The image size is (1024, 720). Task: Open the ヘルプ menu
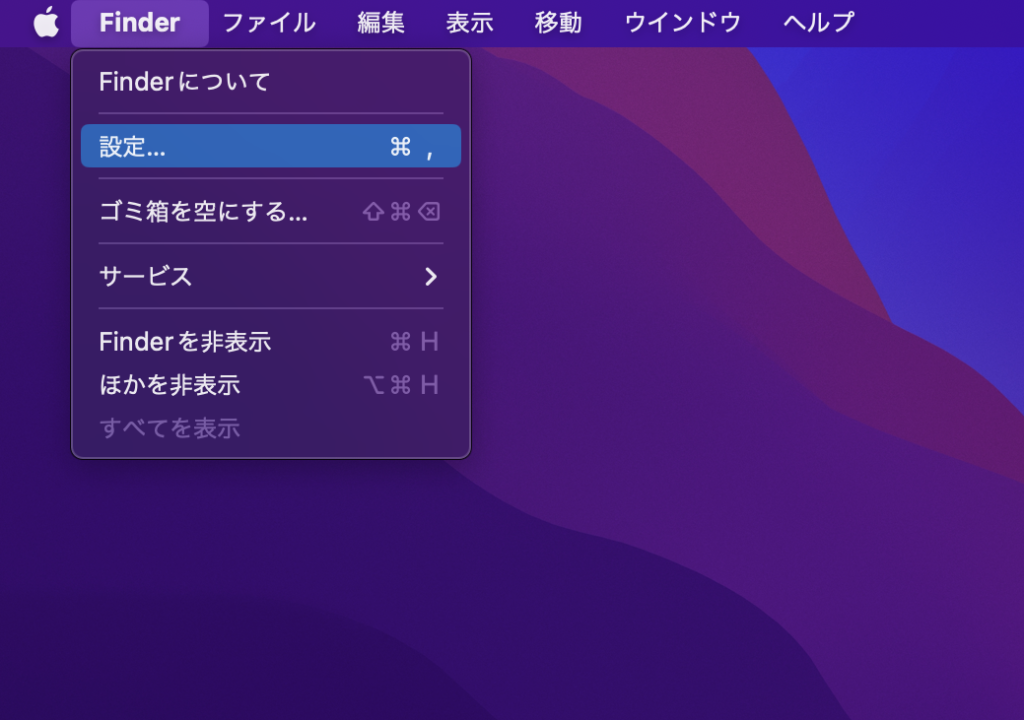point(818,23)
